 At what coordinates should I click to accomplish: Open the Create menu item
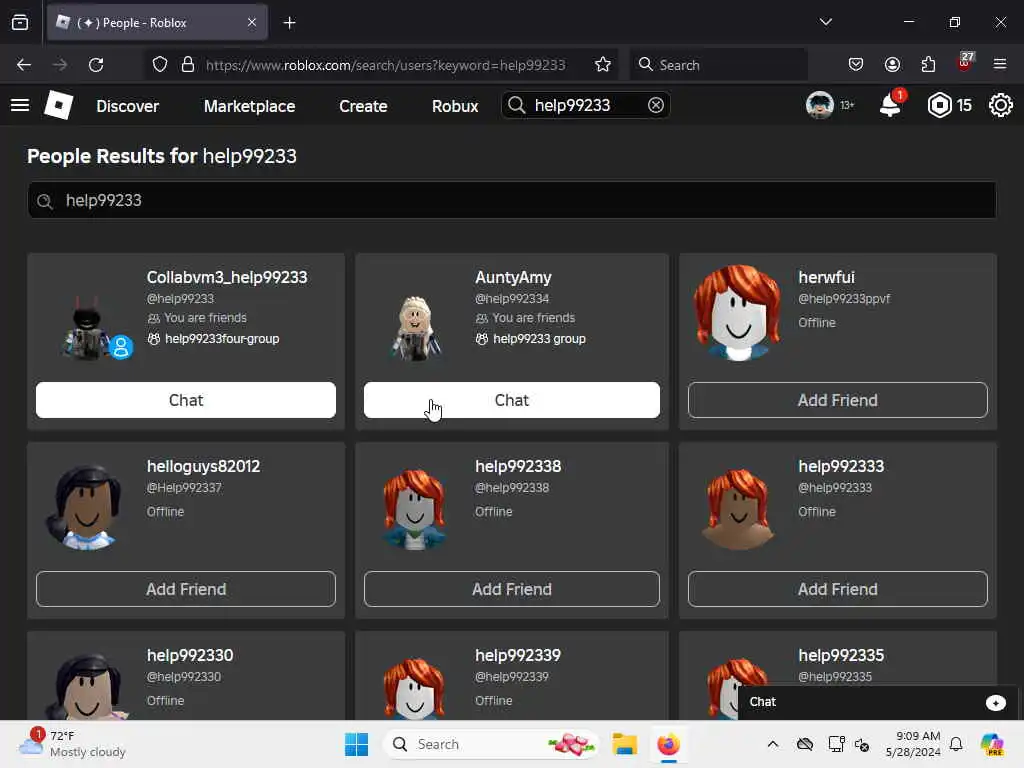pyautogui.click(x=363, y=106)
